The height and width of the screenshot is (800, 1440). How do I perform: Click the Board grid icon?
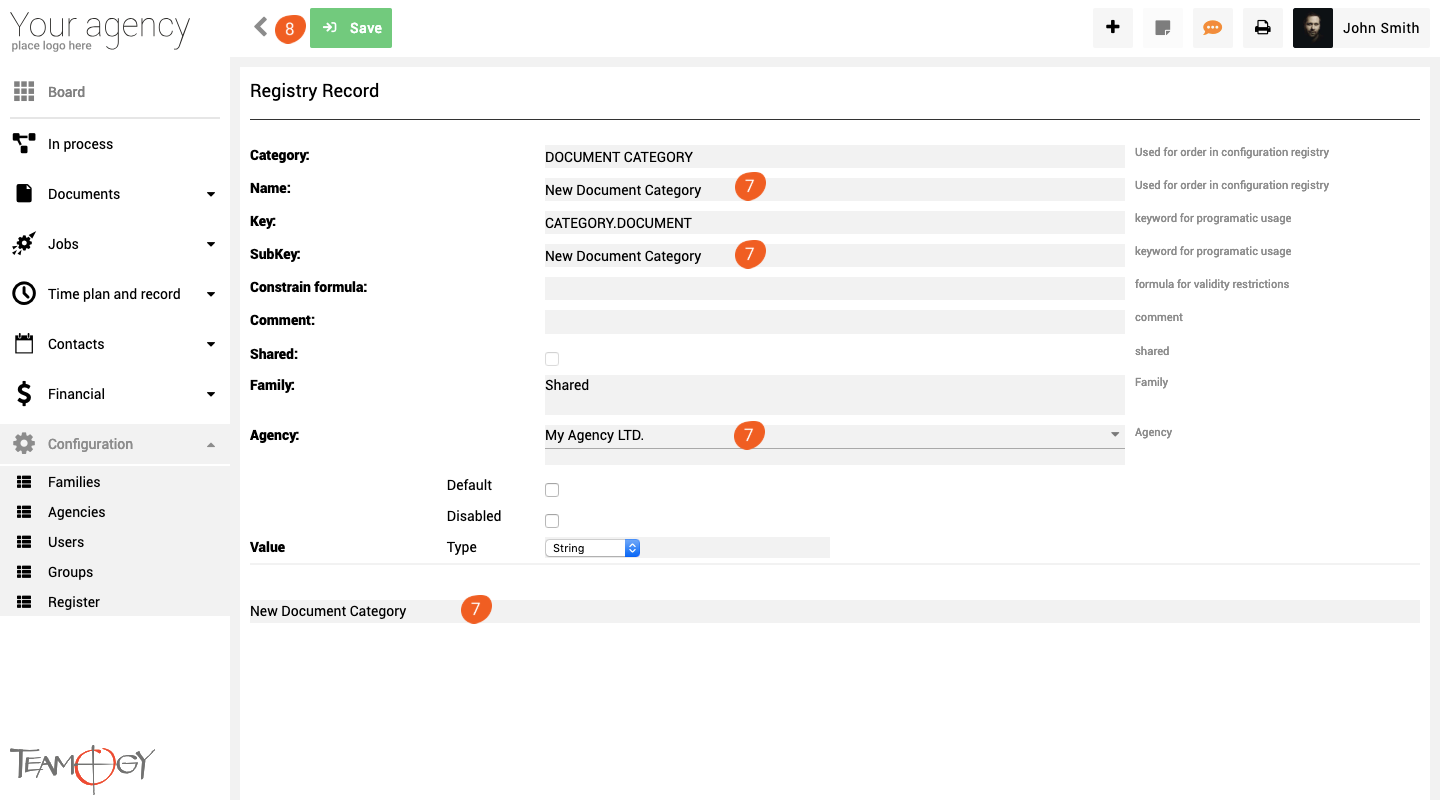[x=24, y=92]
